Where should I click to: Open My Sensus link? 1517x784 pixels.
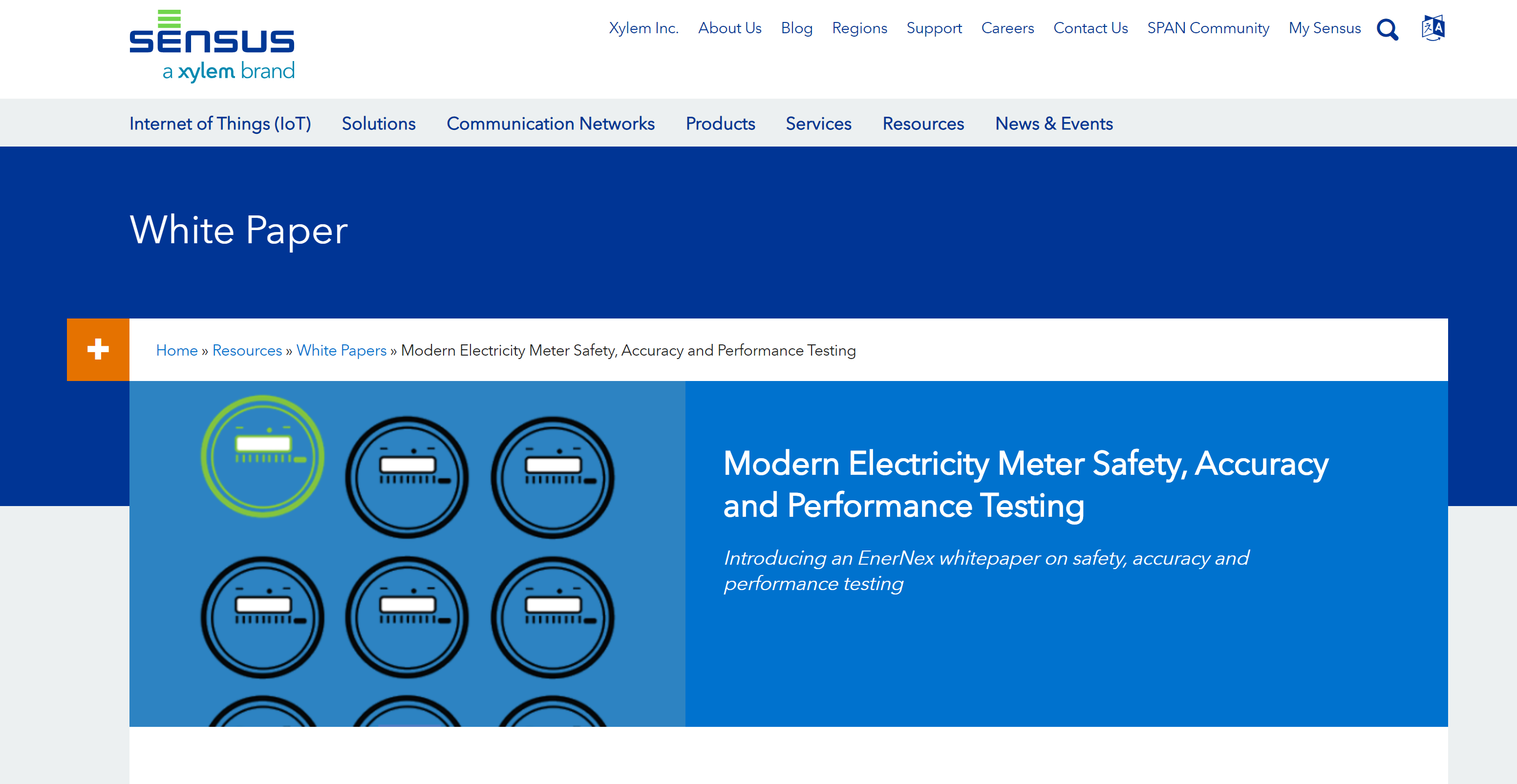pyautogui.click(x=1325, y=28)
